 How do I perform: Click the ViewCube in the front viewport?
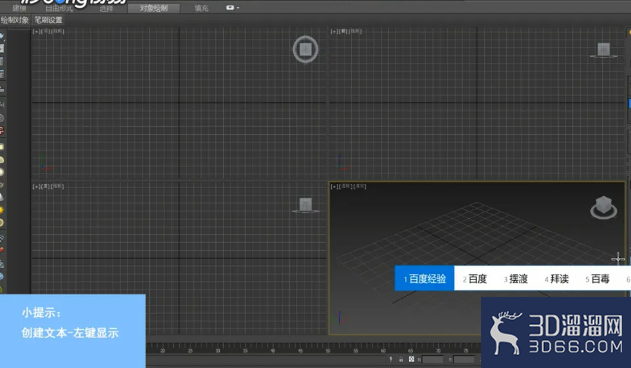(604, 50)
